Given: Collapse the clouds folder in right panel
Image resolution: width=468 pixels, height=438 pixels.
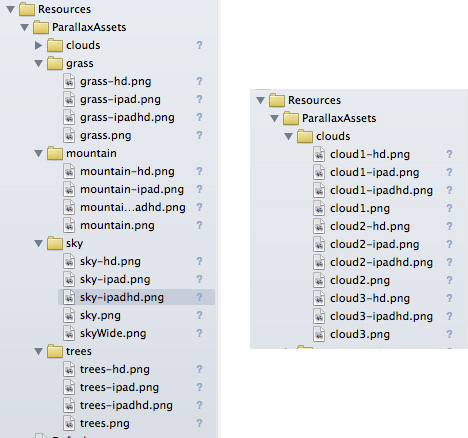Looking at the screenshot, I should pos(289,136).
